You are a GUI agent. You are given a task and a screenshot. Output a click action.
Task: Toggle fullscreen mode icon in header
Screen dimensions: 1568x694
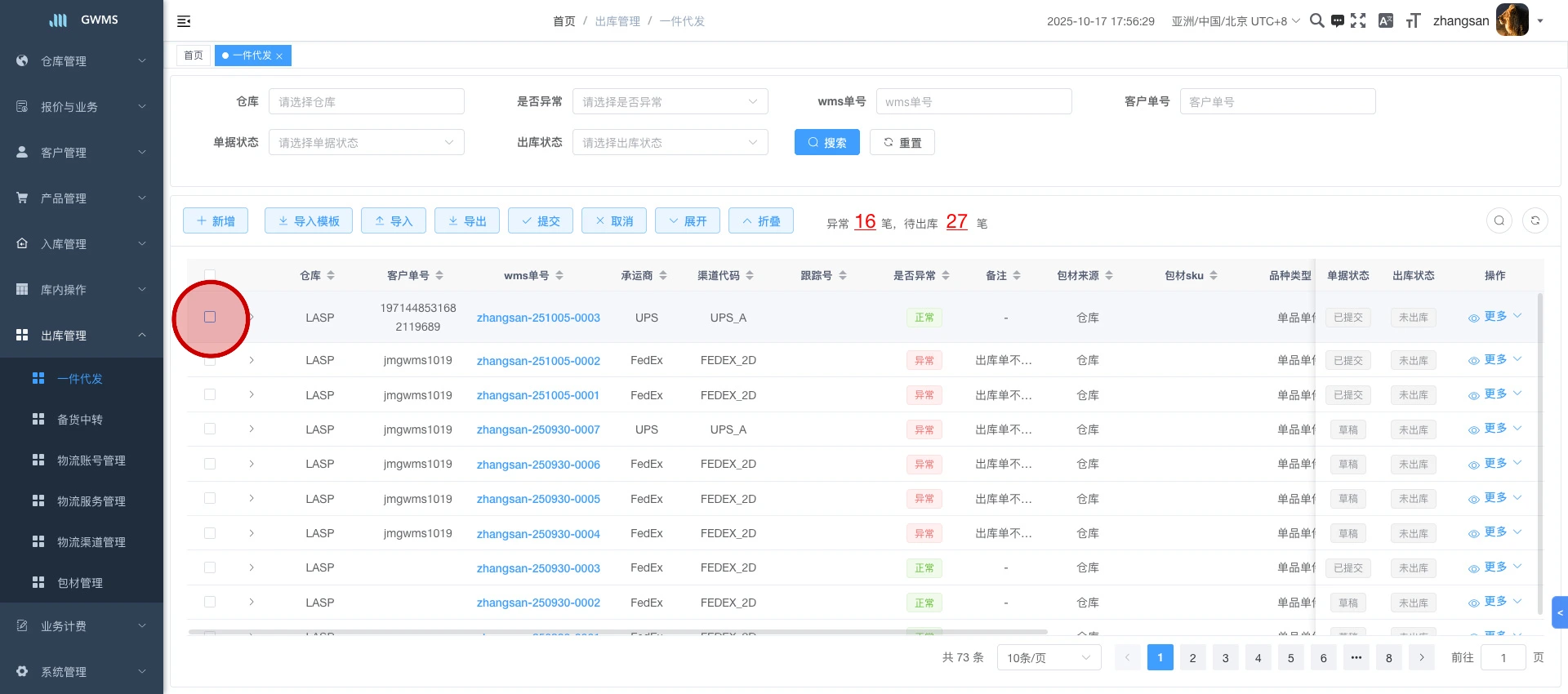click(x=1358, y=20)
